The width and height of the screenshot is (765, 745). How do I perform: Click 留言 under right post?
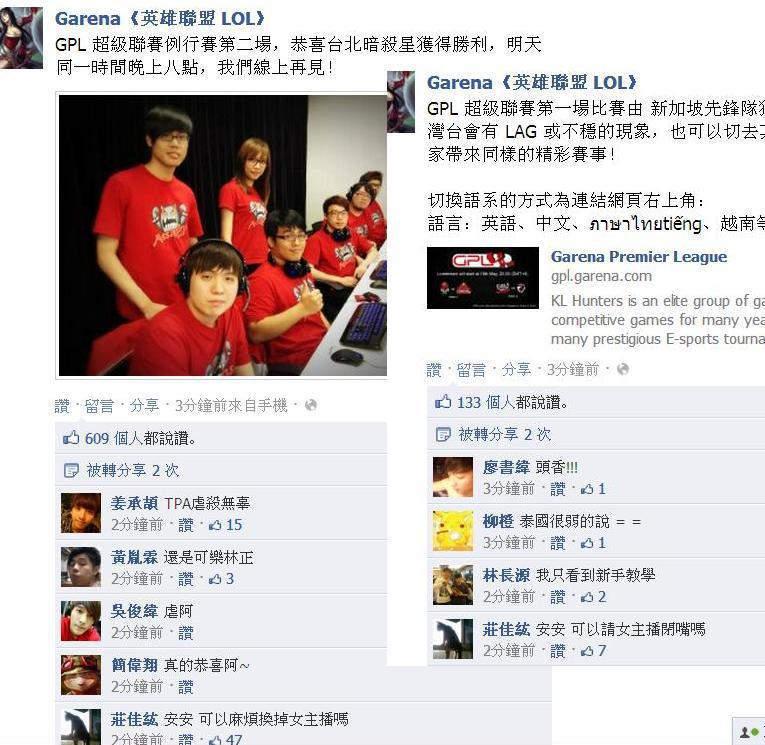tap(471, 370)
